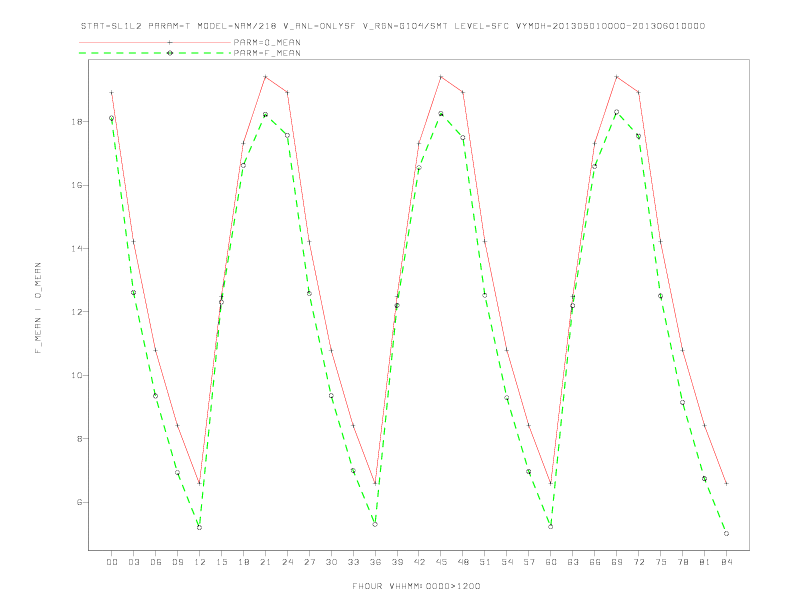Click x-axis forecast hour label 81
792x612 pixels.
(x=705, y=562)
